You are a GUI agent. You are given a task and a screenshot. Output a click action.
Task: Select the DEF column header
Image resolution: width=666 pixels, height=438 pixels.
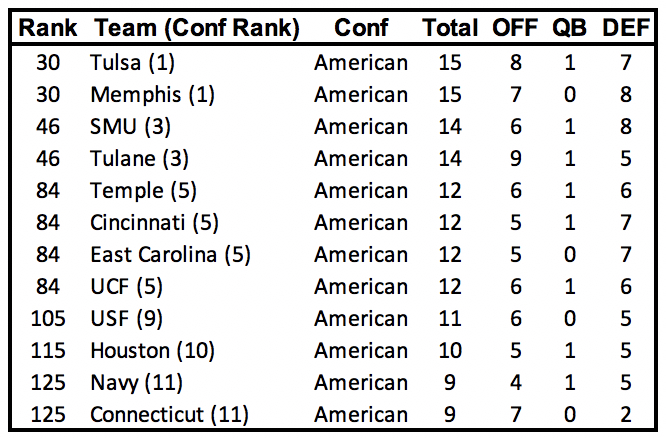624,29
